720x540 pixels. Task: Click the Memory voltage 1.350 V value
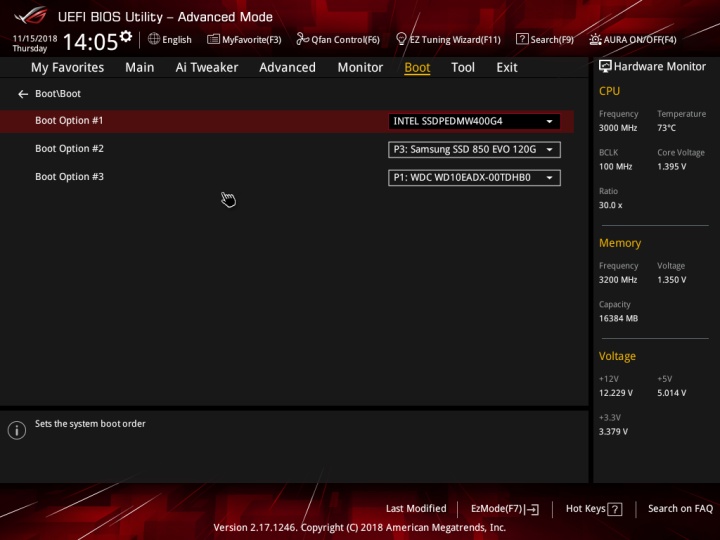click(x=671, y=280)
